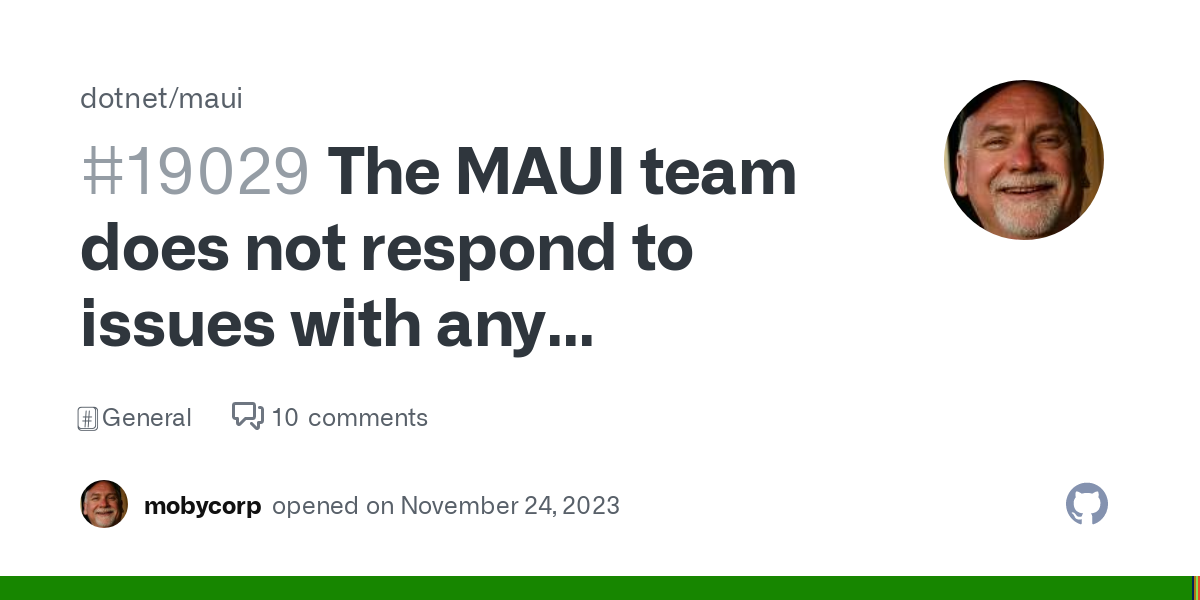
Task: Click the comments speech bubble icon
Action: coord(247,416)
